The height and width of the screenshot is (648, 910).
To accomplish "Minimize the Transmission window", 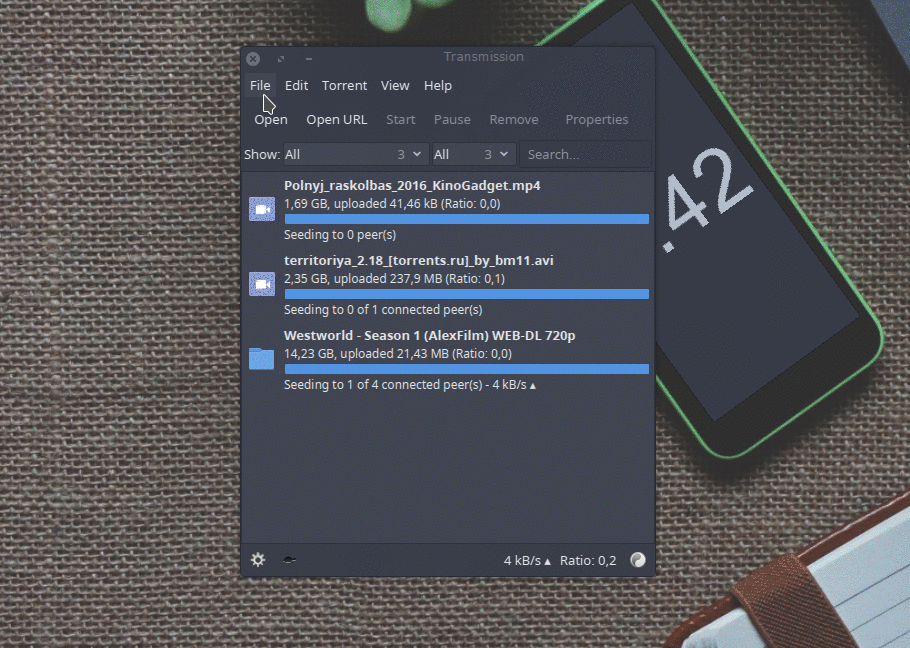I will [309, 59].
